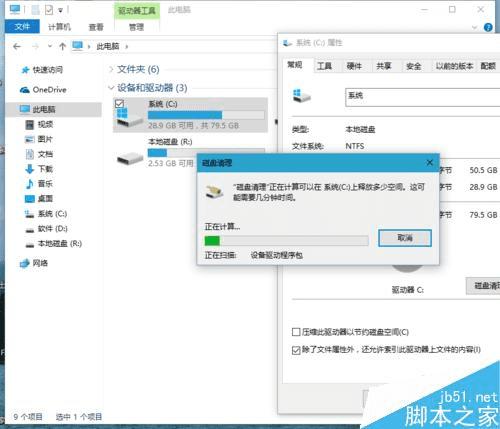
Task: Open 以前的版本 tab in properties
Action: click(454, 66)
